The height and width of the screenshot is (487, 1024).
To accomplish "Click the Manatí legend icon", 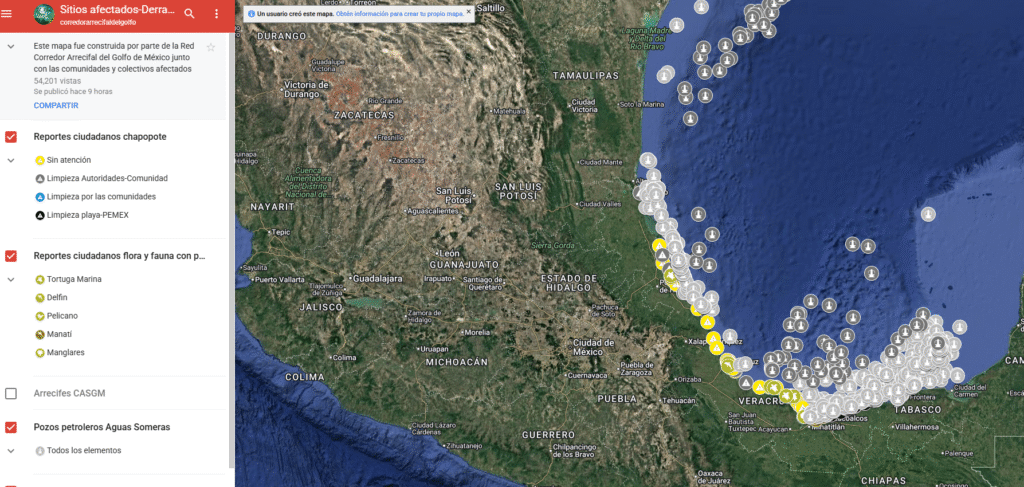I will pos(40,334).
